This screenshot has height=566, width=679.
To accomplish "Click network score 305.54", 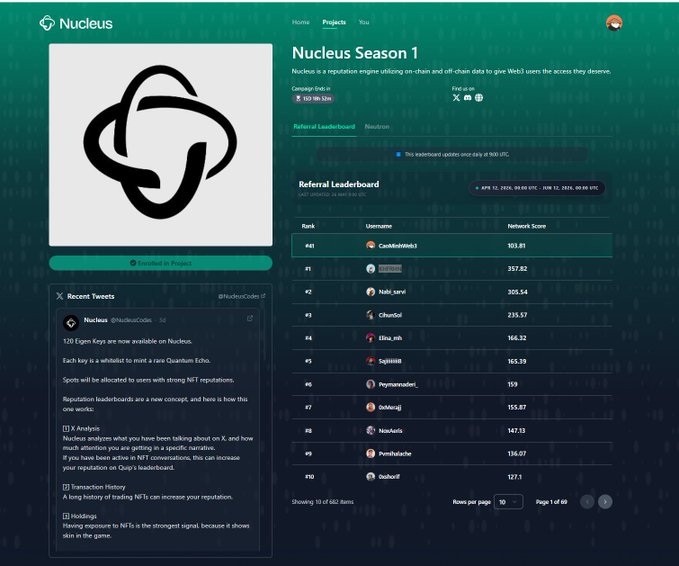I will [x=517, y=292].
